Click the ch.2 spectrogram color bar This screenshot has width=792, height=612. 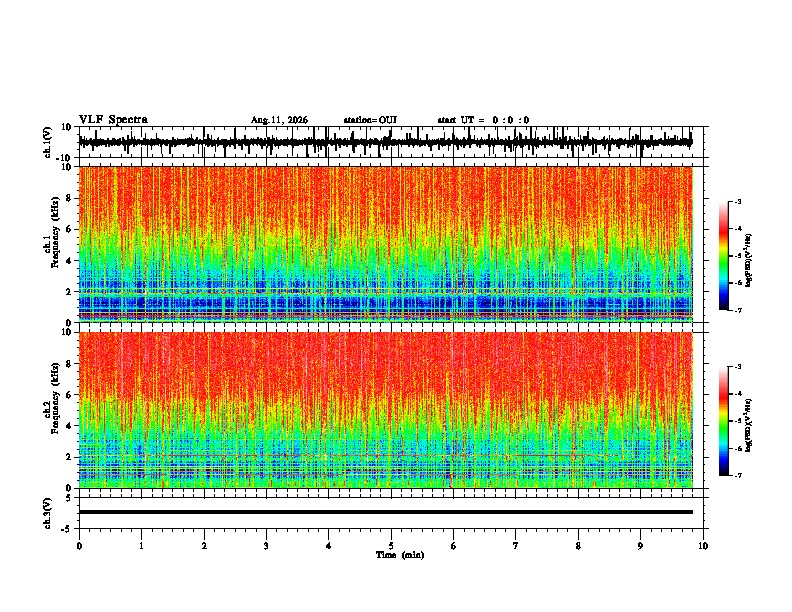click(x=723, y=421)
